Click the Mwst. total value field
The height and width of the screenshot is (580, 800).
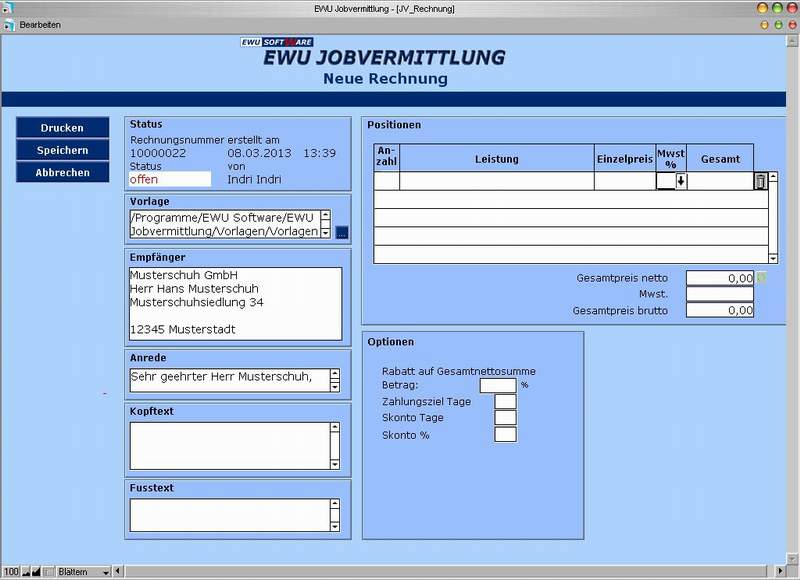(x=720, y=294)
